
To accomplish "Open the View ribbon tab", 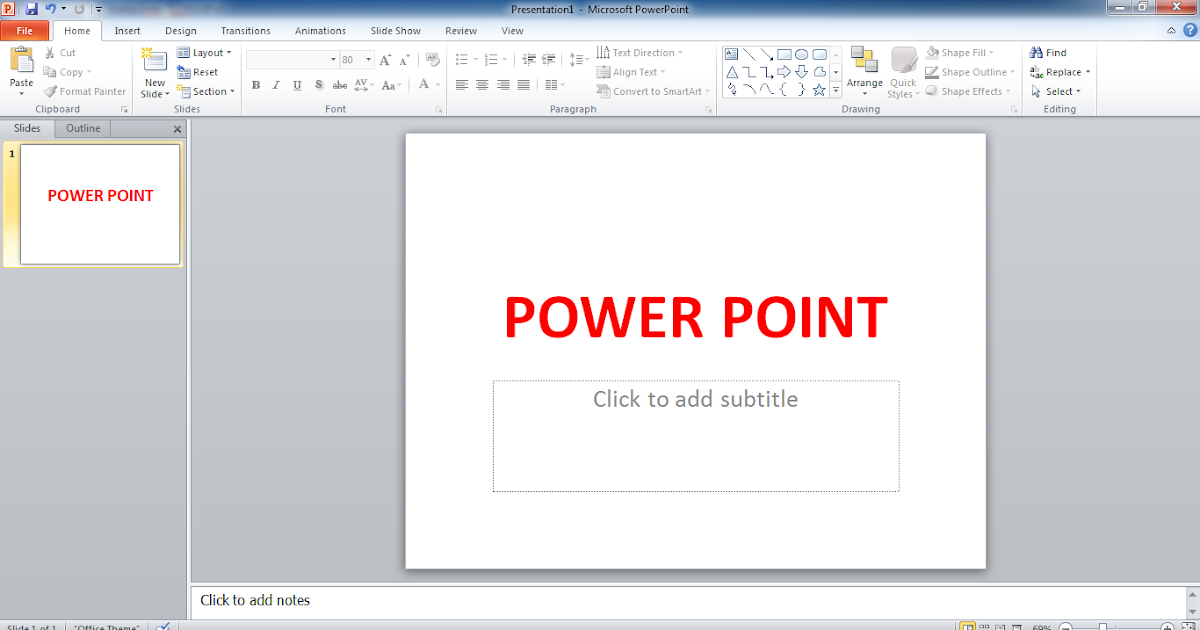I will [x=512, y=31].
